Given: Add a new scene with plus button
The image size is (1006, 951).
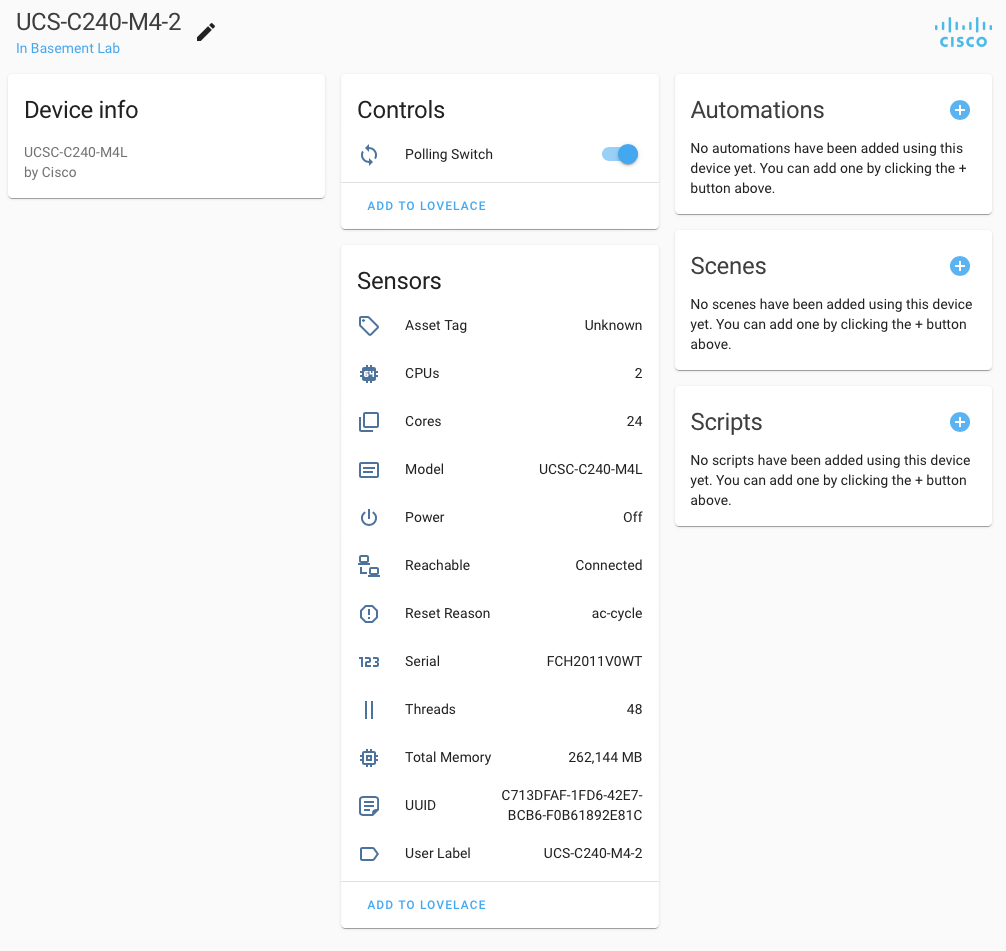Looking at the screenshot, I should pyautogui.click(x=960, y=266).
